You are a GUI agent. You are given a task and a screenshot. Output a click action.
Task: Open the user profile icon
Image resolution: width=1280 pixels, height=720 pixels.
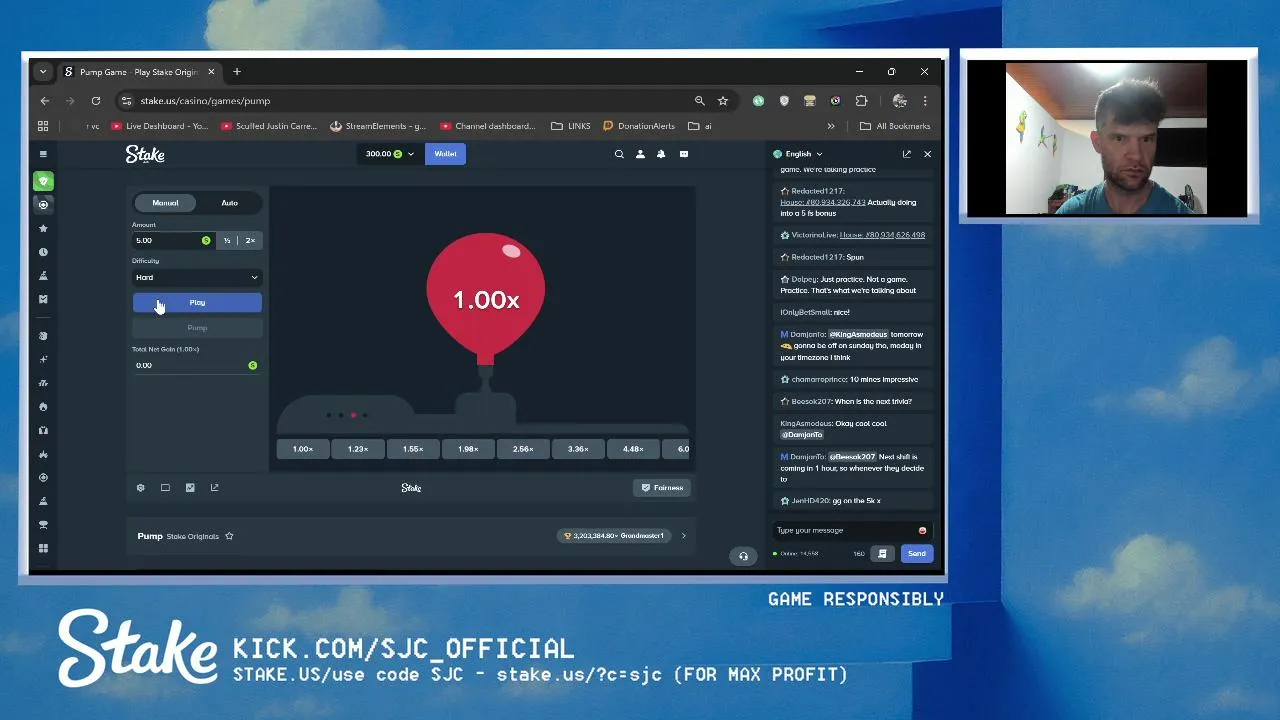click(x=640, y=154)
